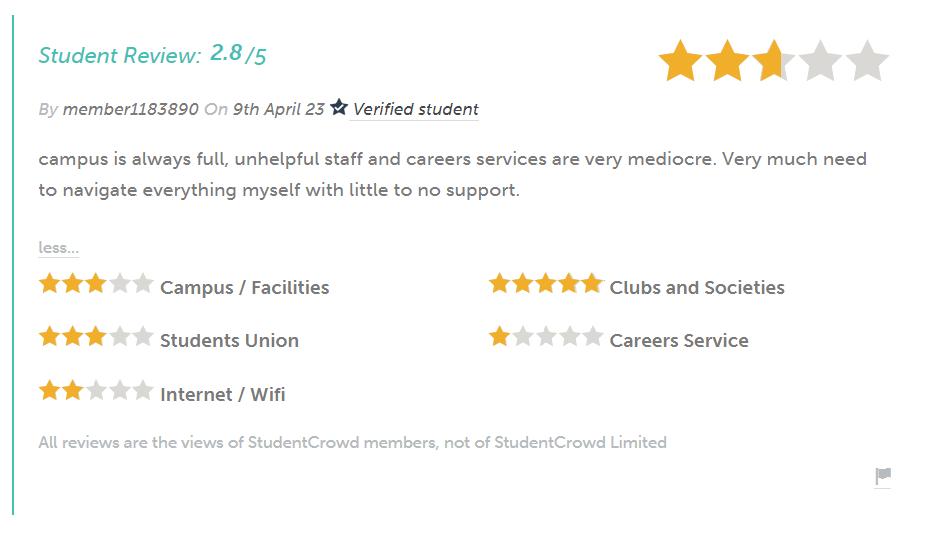Image resolution: width=949 pixels, height=538 pixels.
Task: Click the Internet / Wifi star rating
Action: pyautogui.click(x=96, y=391)
